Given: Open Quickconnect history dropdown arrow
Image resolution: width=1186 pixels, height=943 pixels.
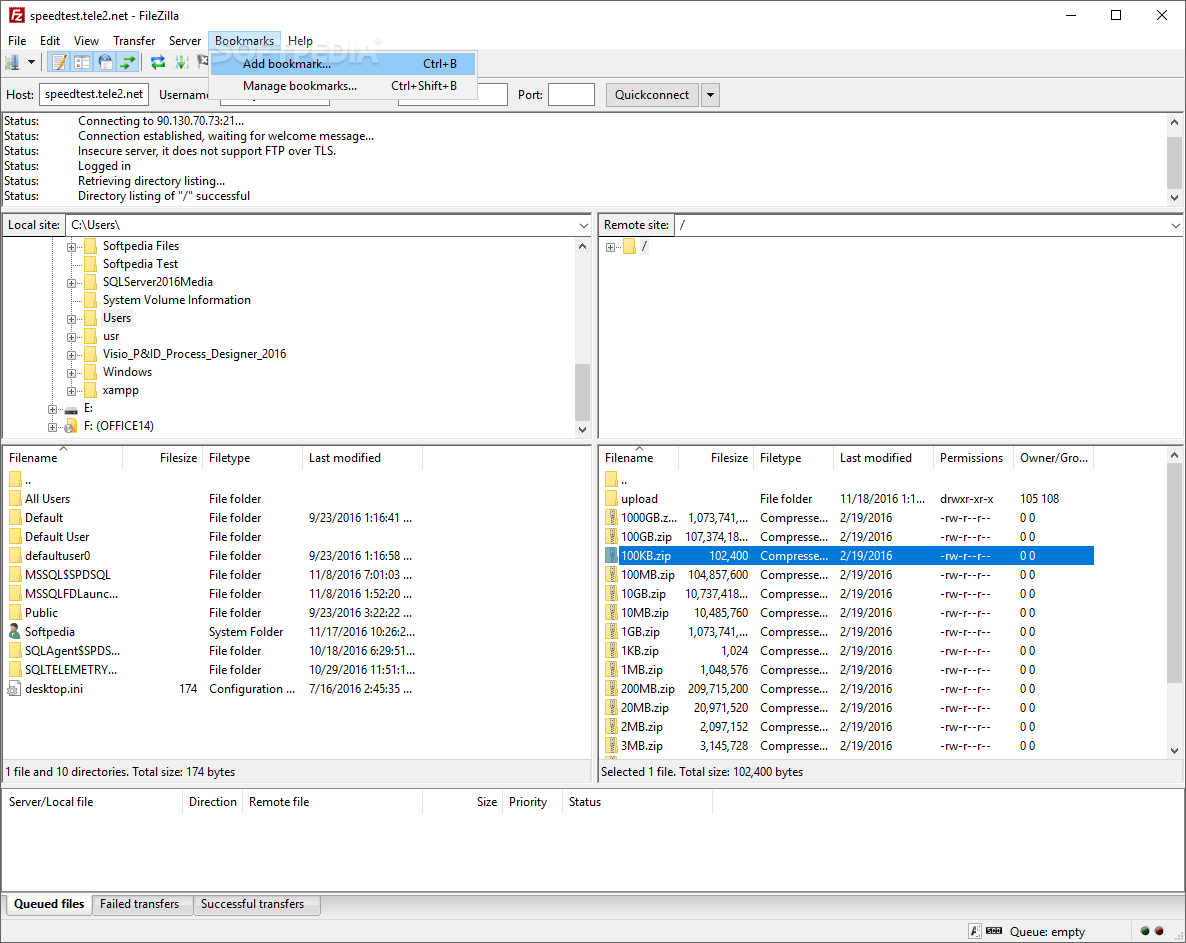Looking at the screenshot, I should [x=710, y=95].
